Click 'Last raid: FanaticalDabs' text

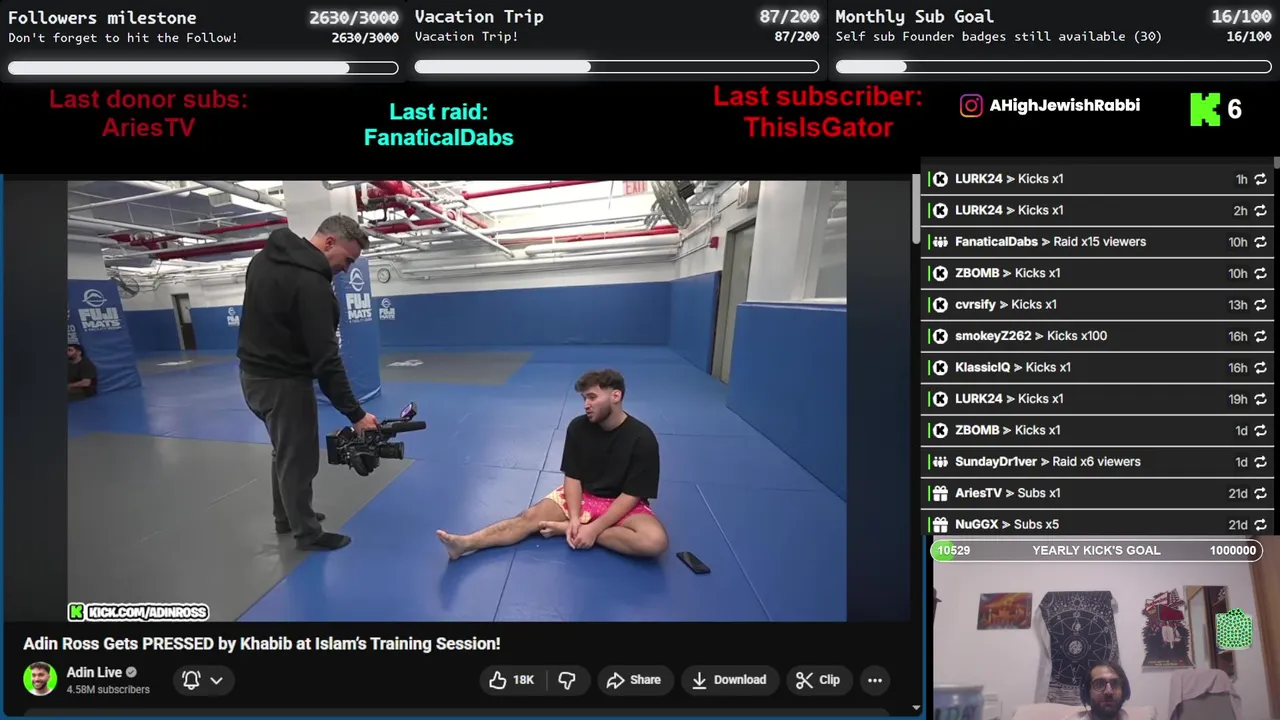438,125
